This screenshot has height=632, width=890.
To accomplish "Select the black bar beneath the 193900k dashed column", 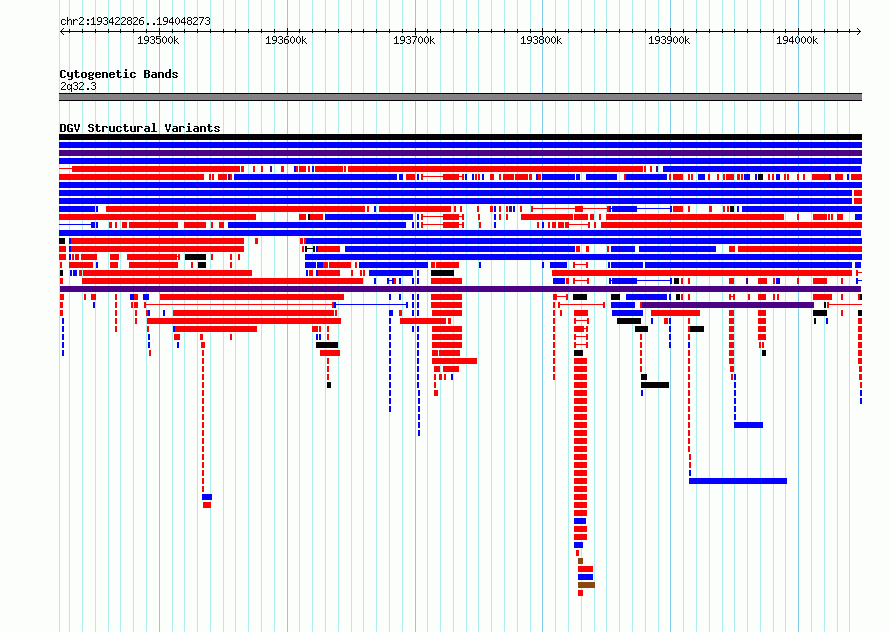I will tap(655, 385).
